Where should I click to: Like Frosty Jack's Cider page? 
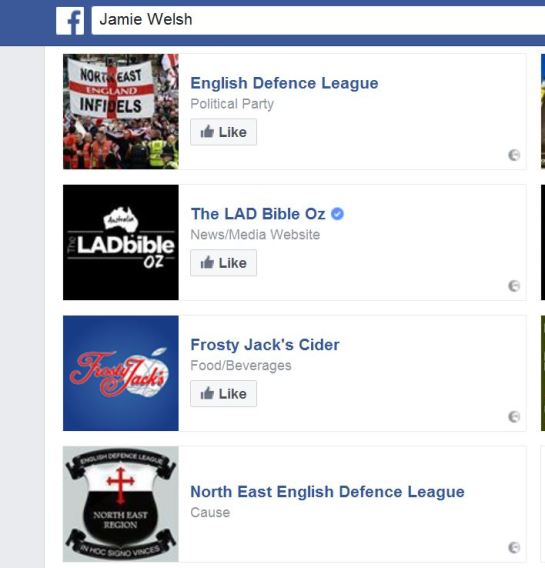223,393
